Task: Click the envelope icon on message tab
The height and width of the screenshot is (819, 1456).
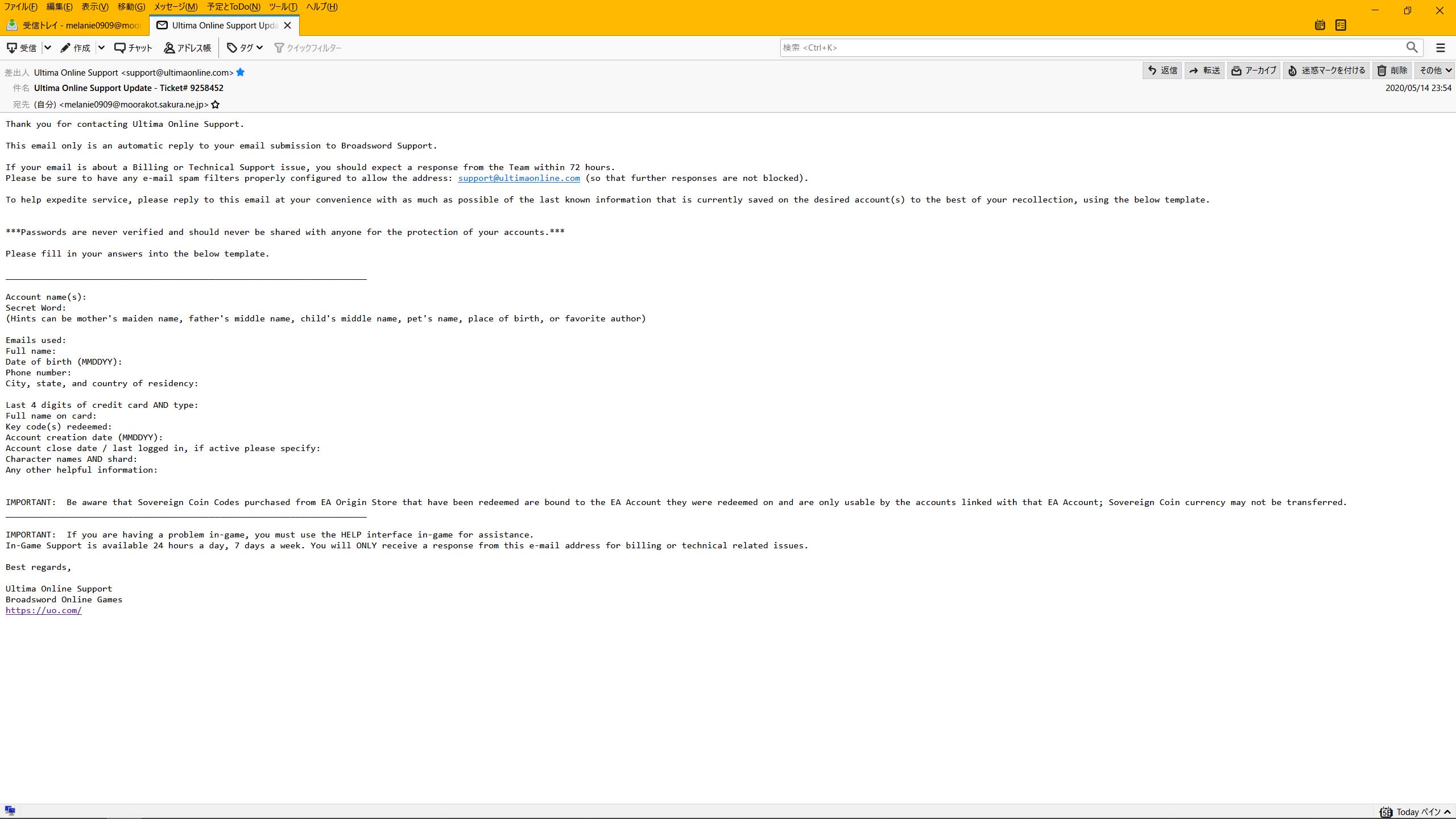Action: [162, 25]
